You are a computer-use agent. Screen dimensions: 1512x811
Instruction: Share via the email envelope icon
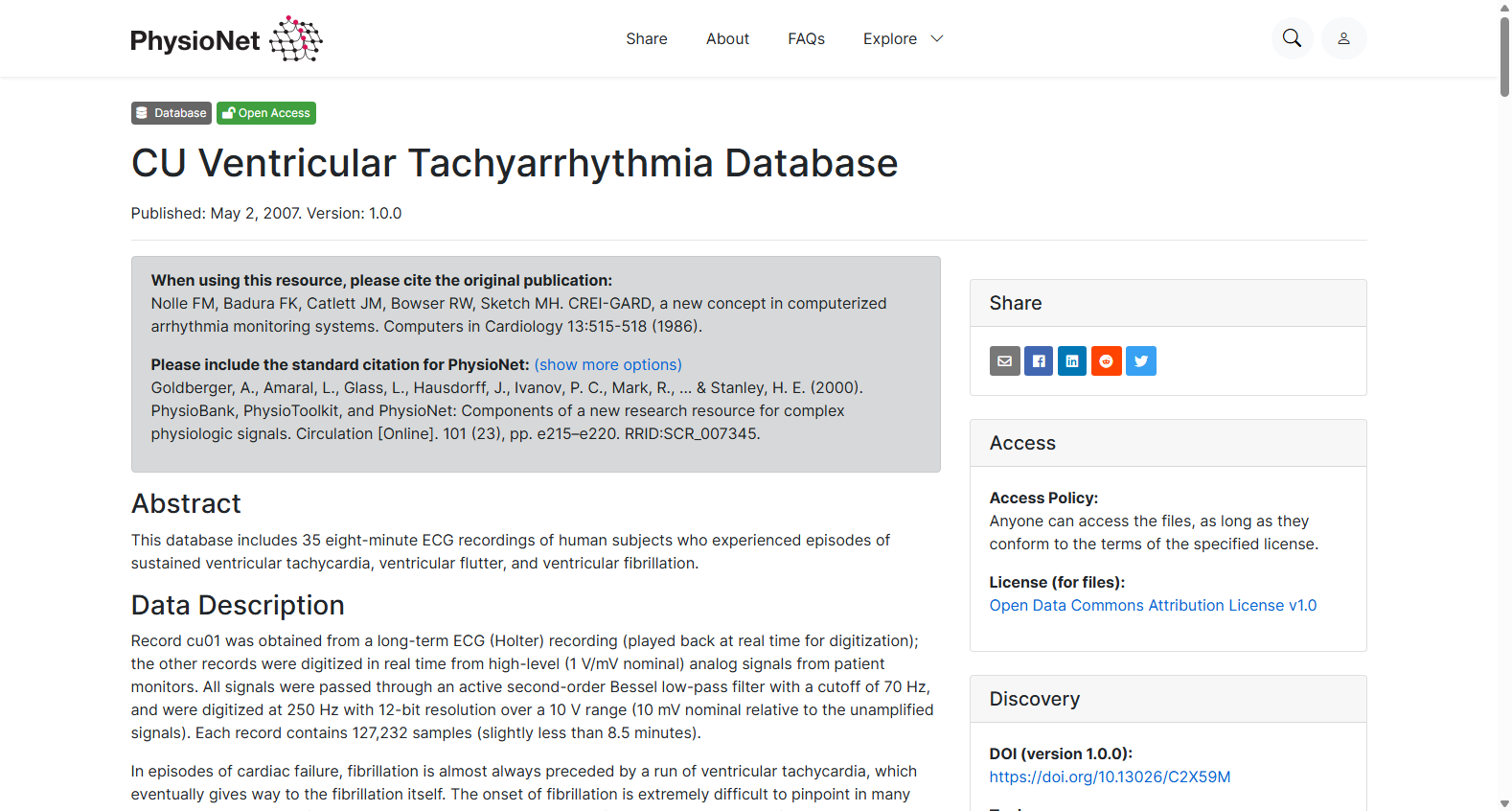click(x=1004, y=361)
